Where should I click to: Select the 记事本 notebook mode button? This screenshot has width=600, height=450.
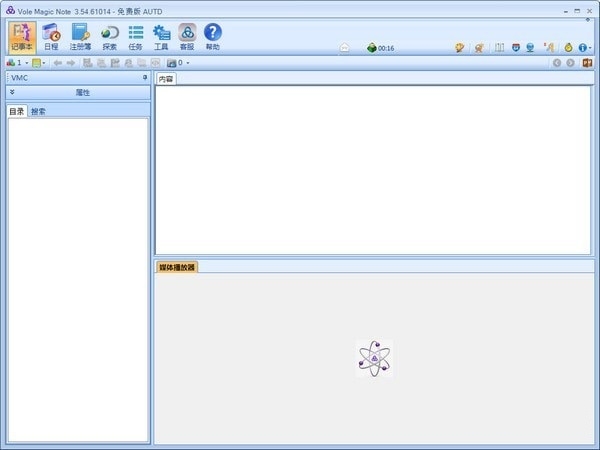coord(22,37)
